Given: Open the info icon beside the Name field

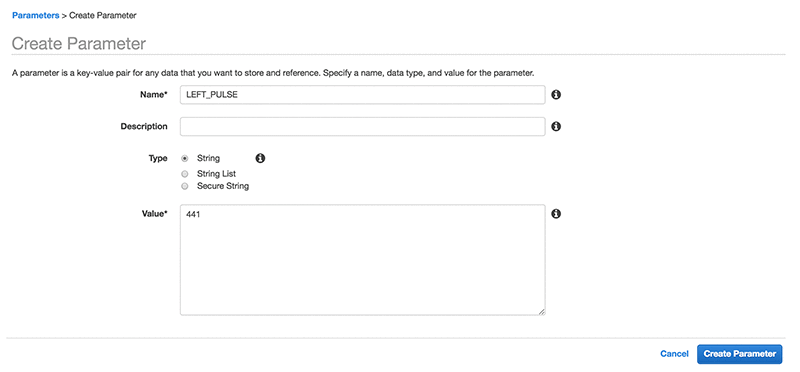Looking at the screenshot, I should [x=556, y=95].
